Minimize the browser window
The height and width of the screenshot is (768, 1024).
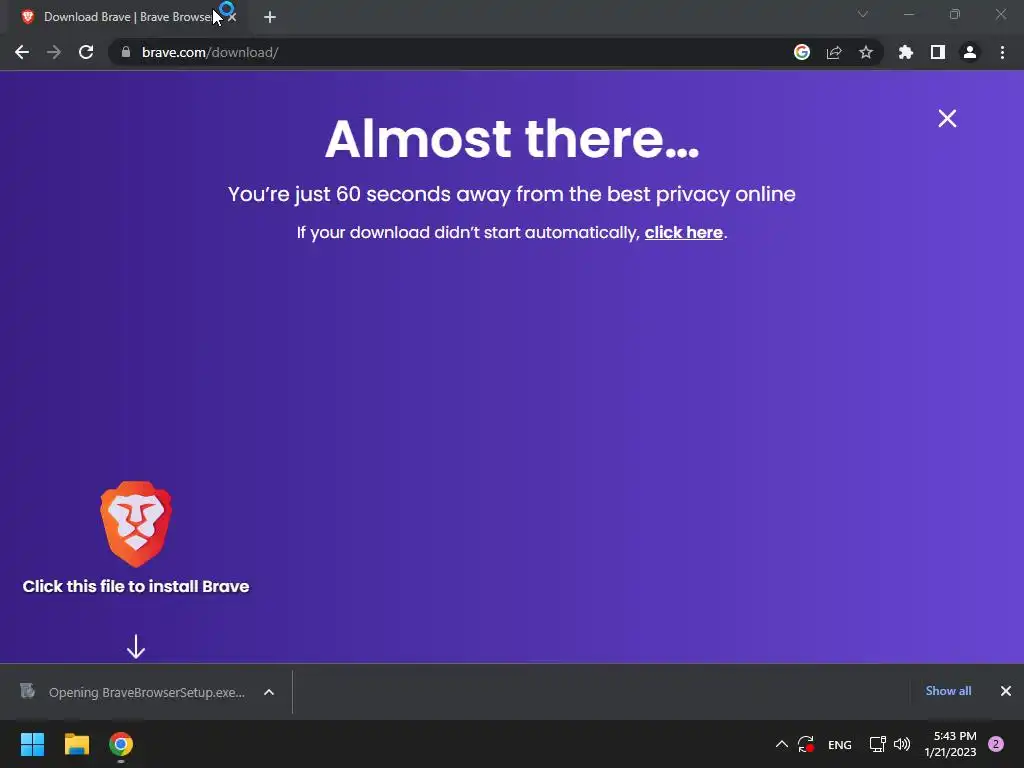tap(909, 14)
